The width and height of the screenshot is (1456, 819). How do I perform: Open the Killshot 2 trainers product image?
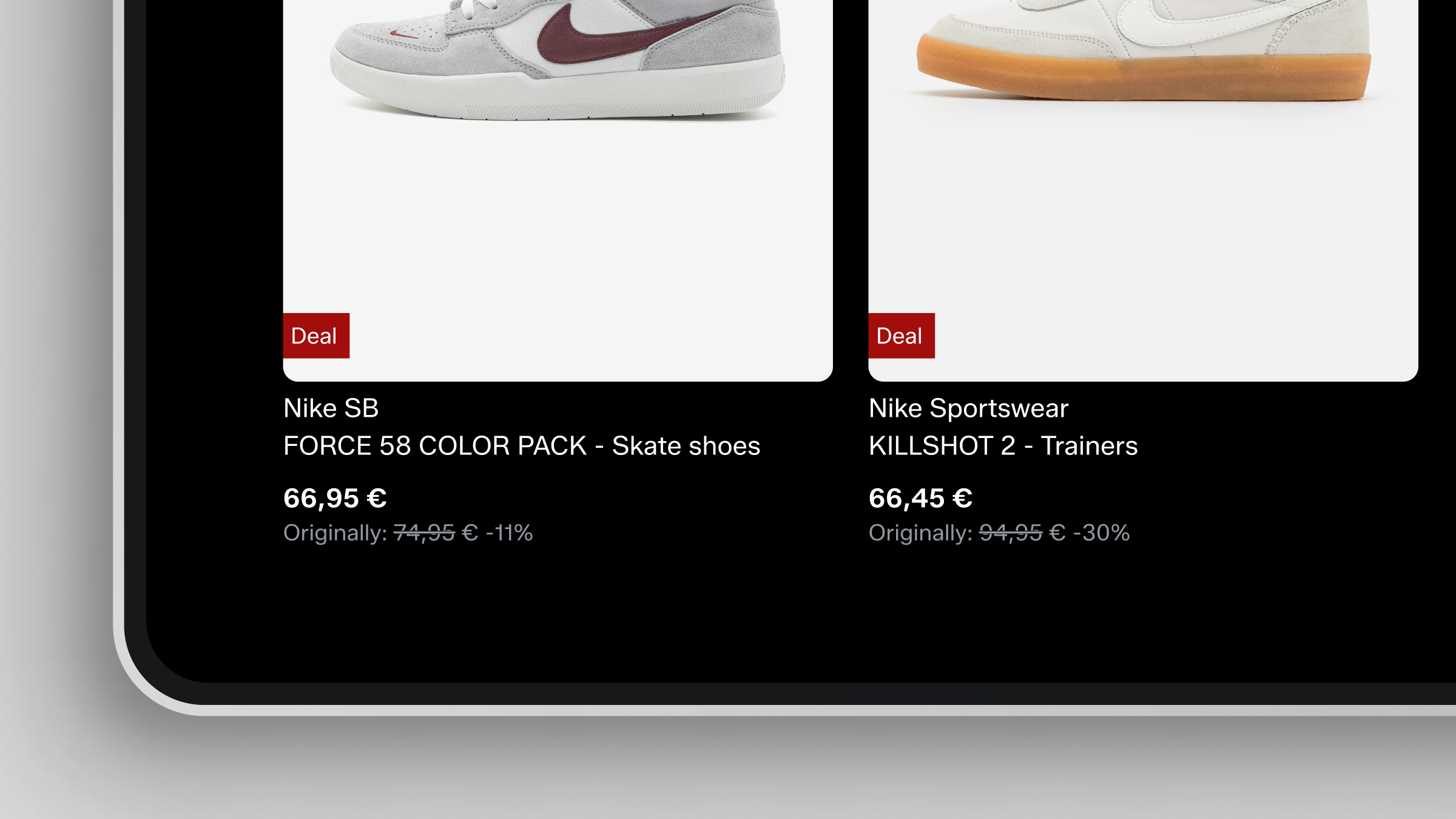(x=1143, y=190)
